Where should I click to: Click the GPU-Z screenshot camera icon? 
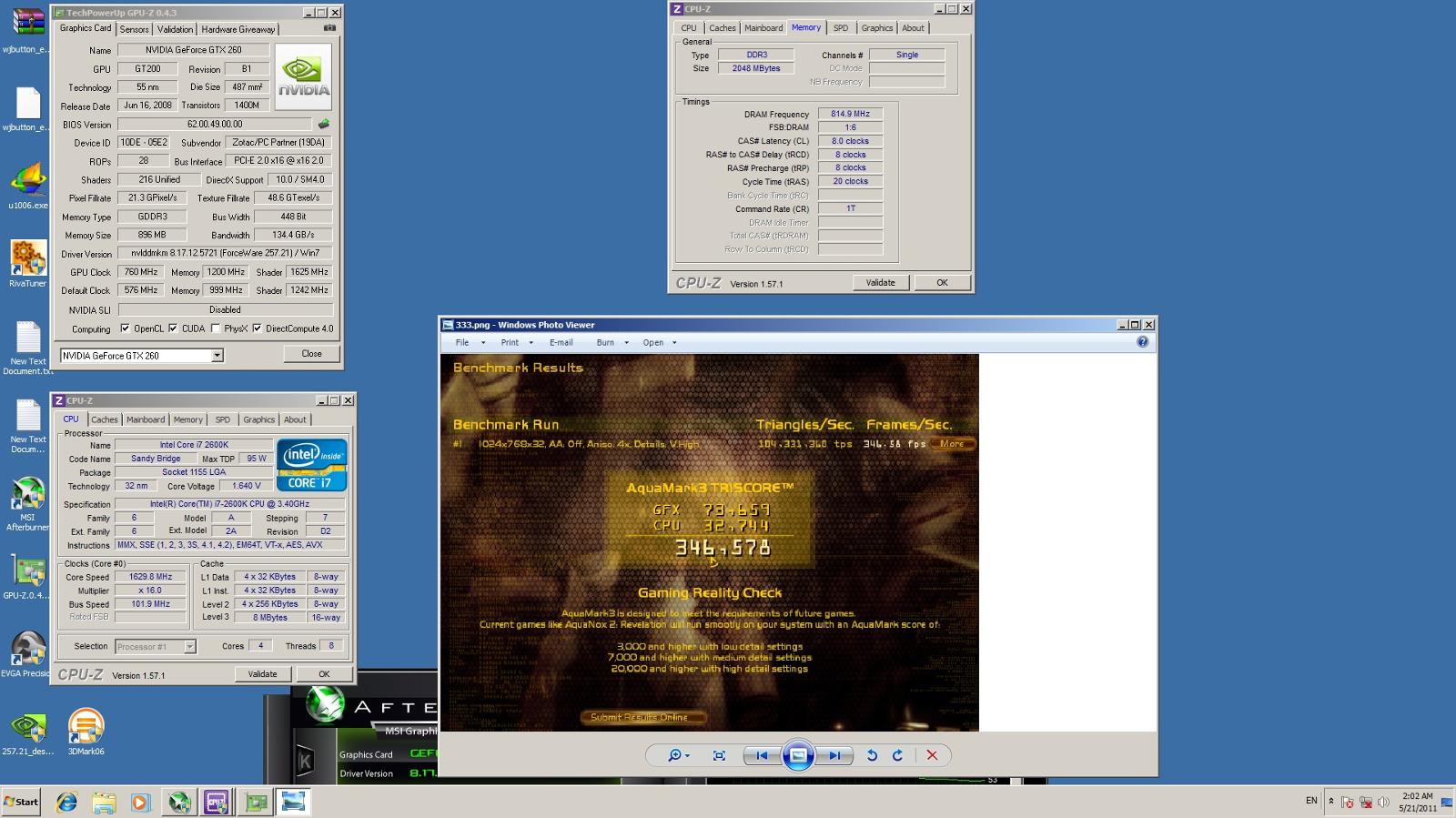click(329, 28)
